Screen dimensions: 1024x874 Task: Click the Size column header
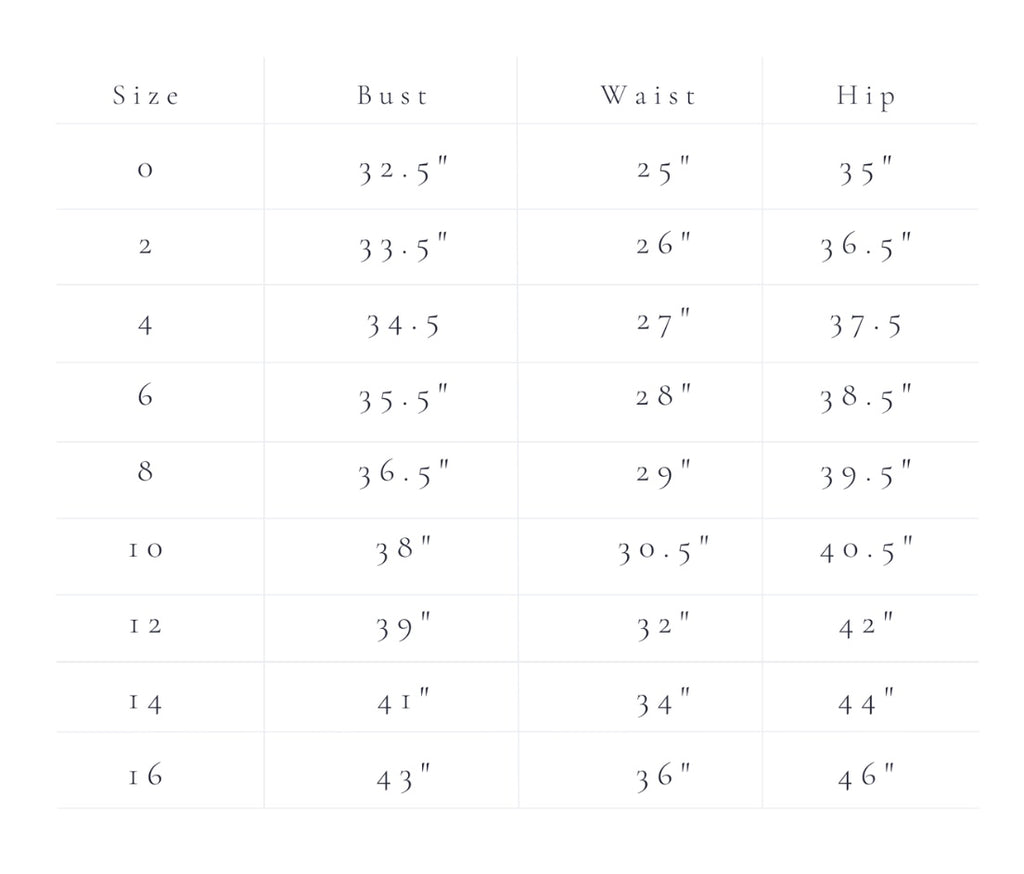146,96
